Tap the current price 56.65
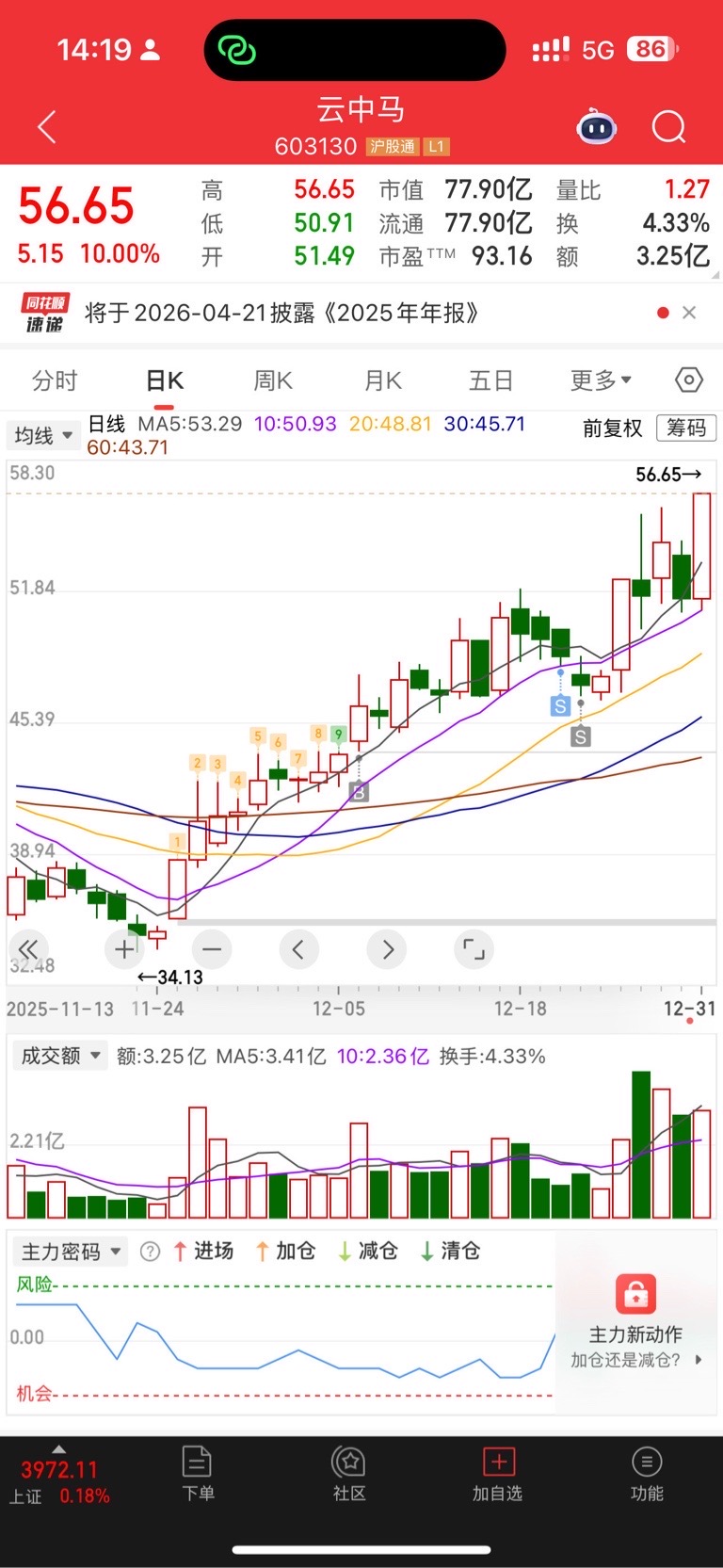Screen dimensions: 723x1568 point(76,206)
